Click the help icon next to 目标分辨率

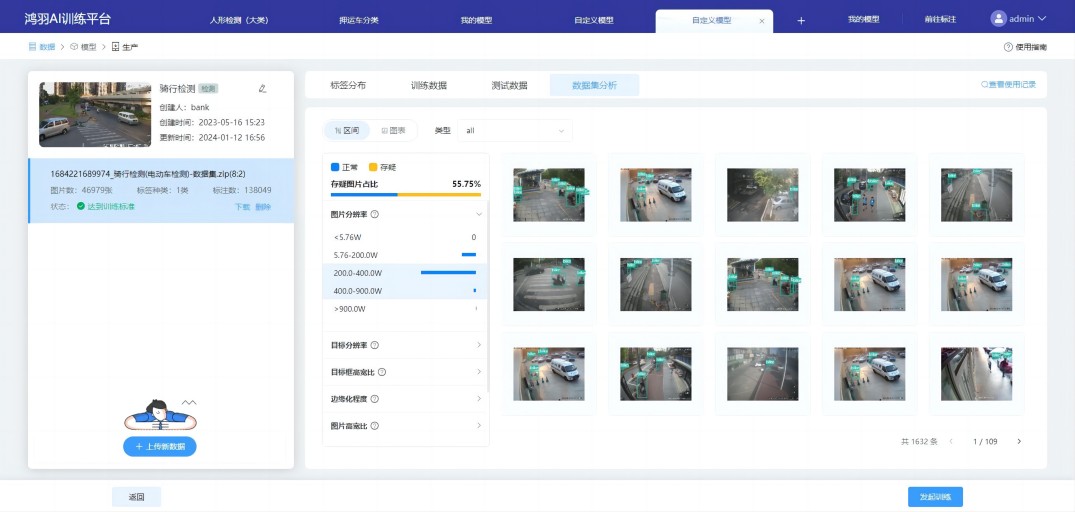(x=375, y=345)
